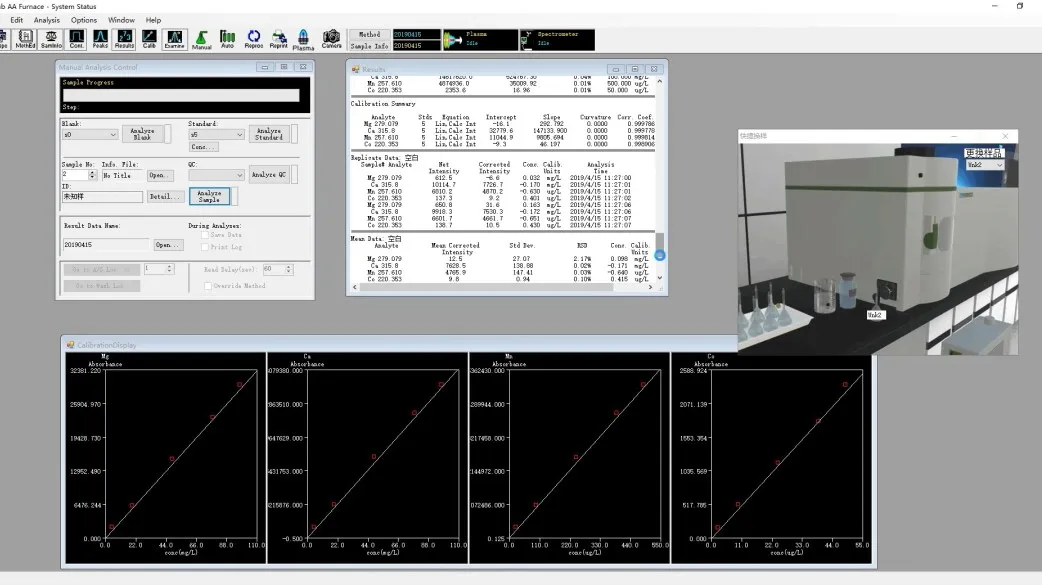Open the Window menu
1042x585 pixels.
121,20
